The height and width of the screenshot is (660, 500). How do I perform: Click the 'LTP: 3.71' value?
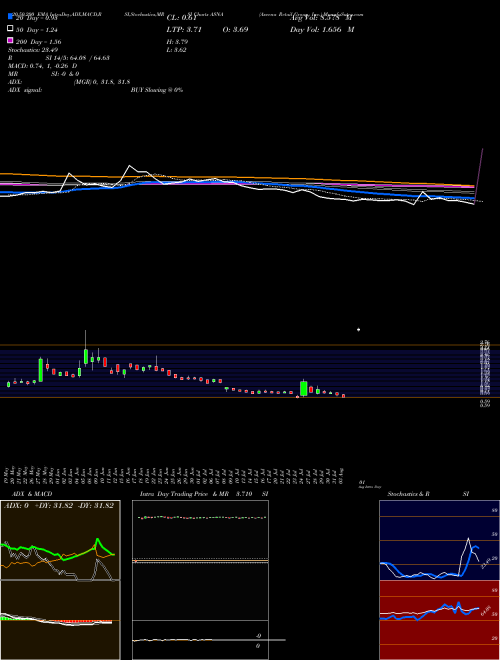[184, 30]
